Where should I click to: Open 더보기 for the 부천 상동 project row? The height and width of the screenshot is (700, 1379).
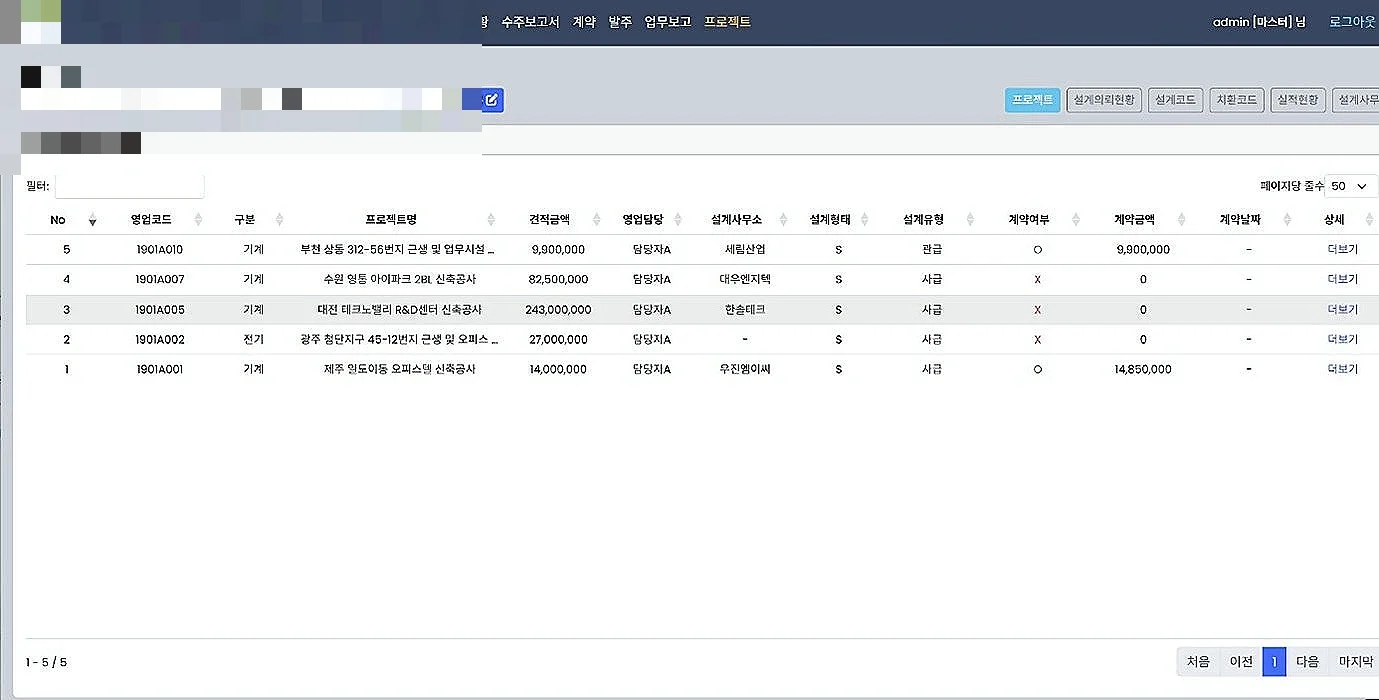pos(1341,249)
